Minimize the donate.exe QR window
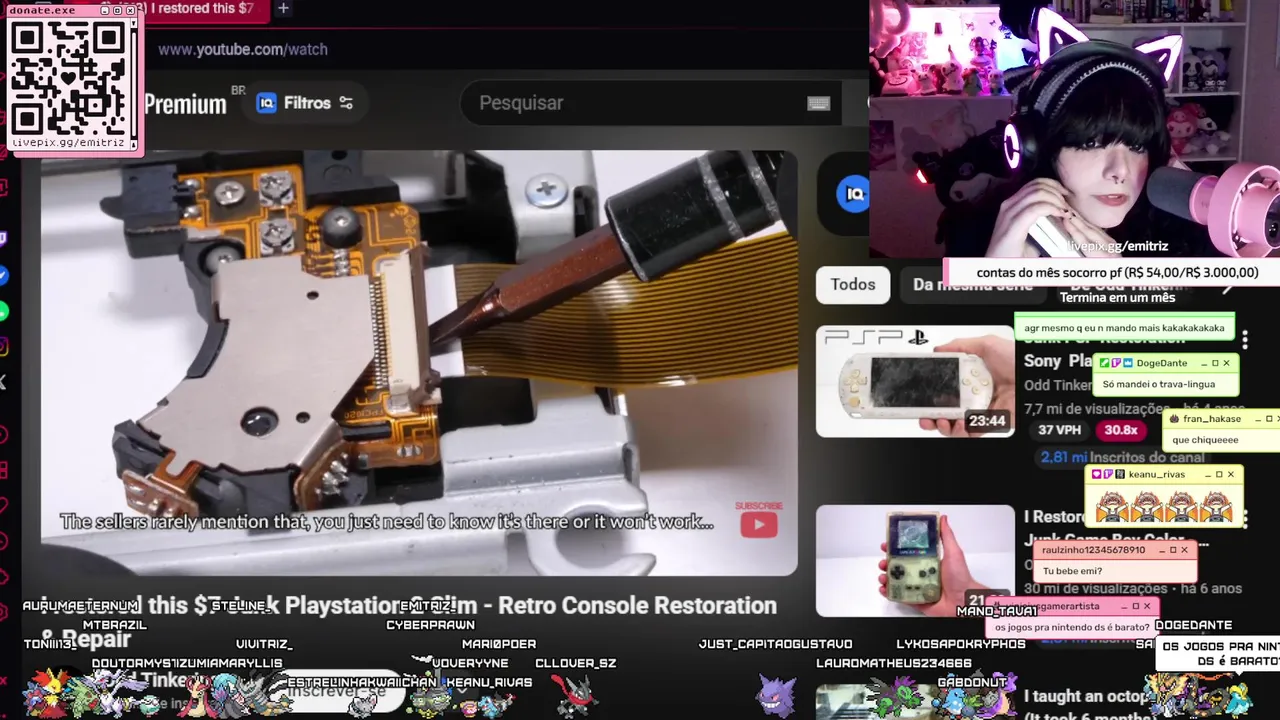Screen dimensions: 1280x720 tap(105, 10)
